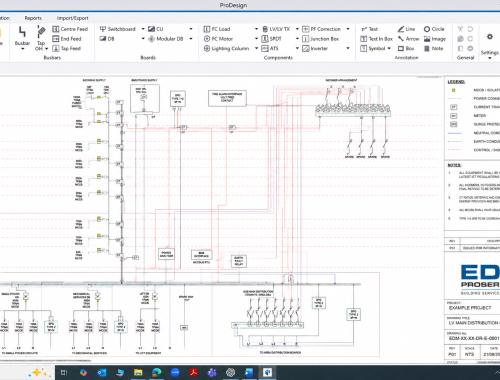This screenshot has width=500, height=380.
Task: Switch to the Reports tab
Action: click(x=33, y=18)
